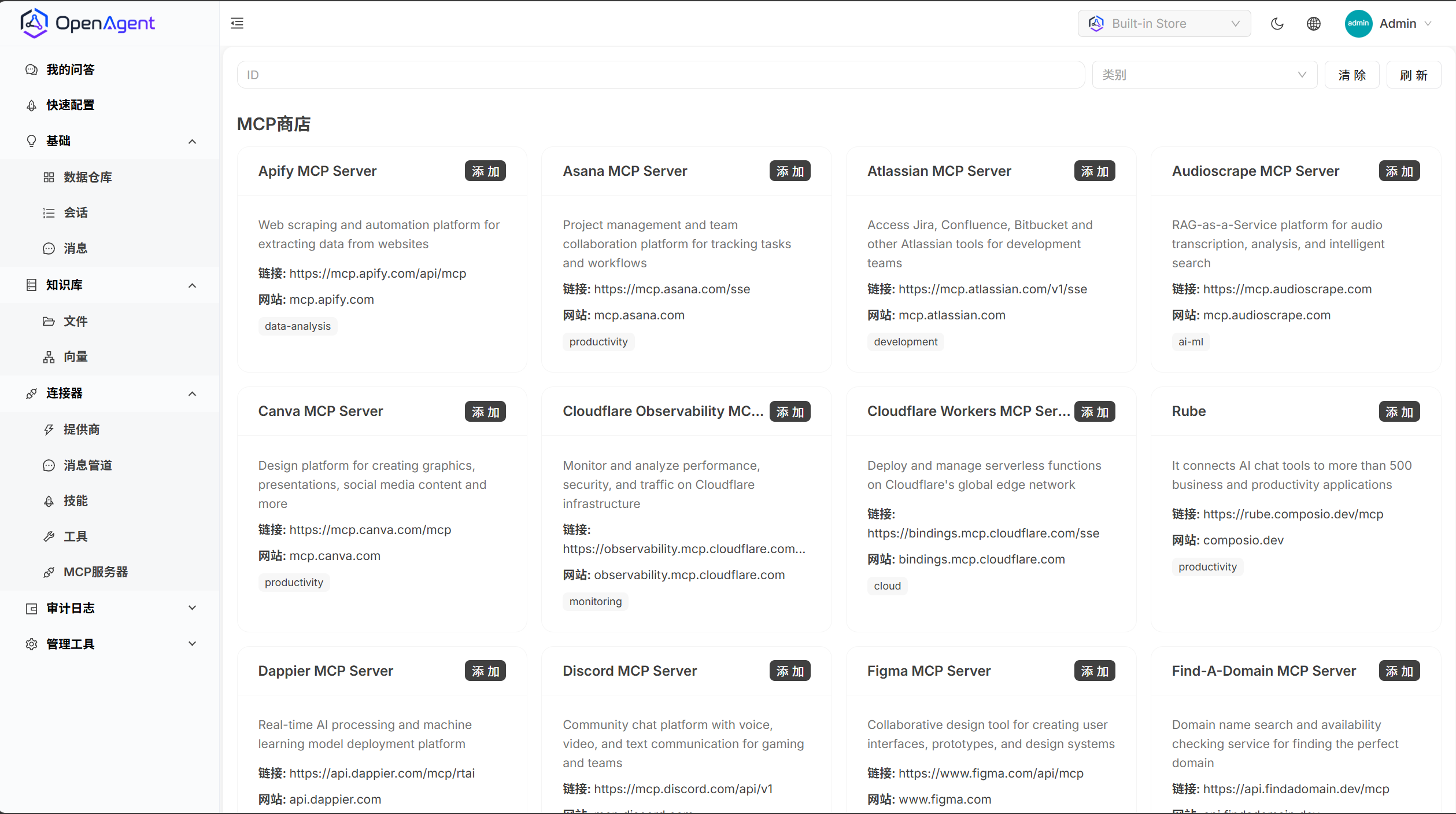1456x814 pixels.
Task: Collapse the 连接器 menu group
Action: [193, 393]
